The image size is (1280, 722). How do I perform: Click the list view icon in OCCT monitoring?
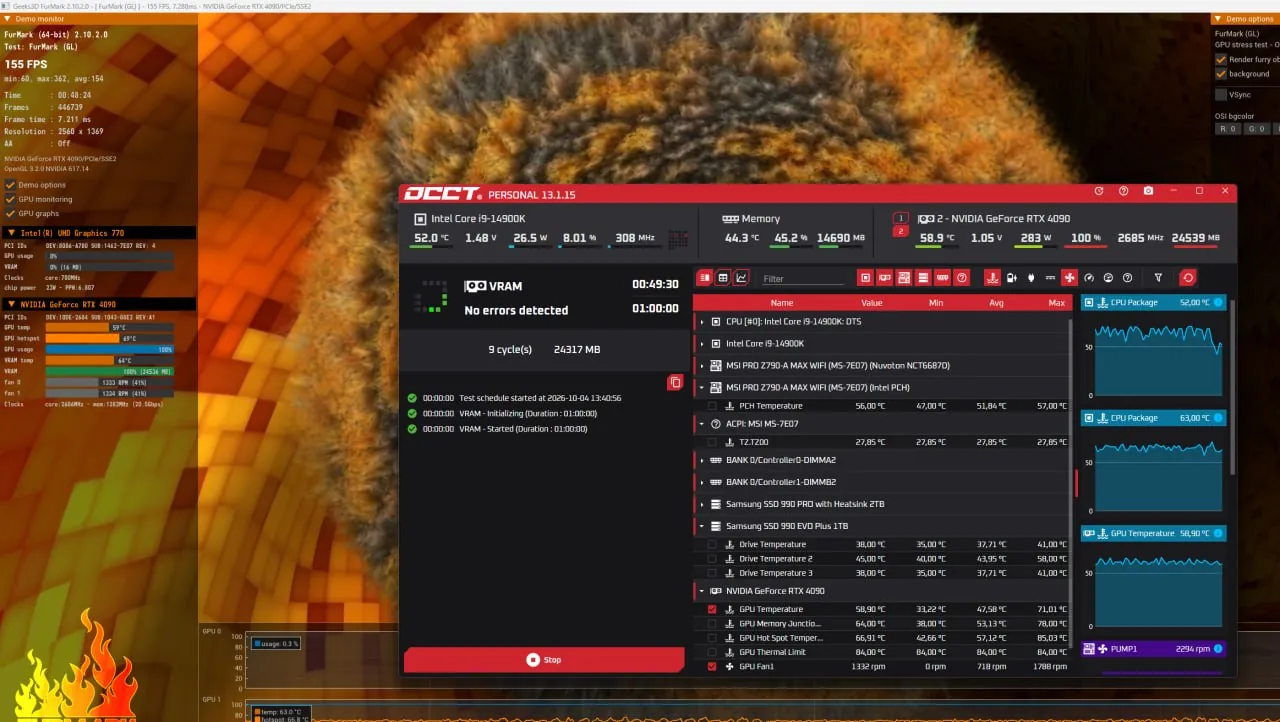704,278
